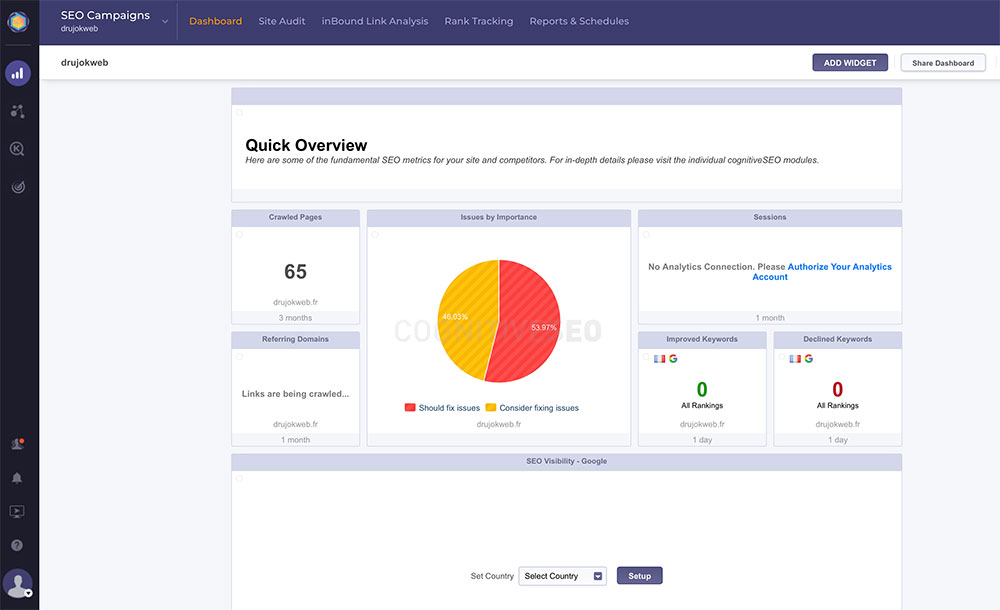The height and width of the screenshot is (610, 1000).
Task: Click the Share Dashboard button
Action: [x=943, y=63]
